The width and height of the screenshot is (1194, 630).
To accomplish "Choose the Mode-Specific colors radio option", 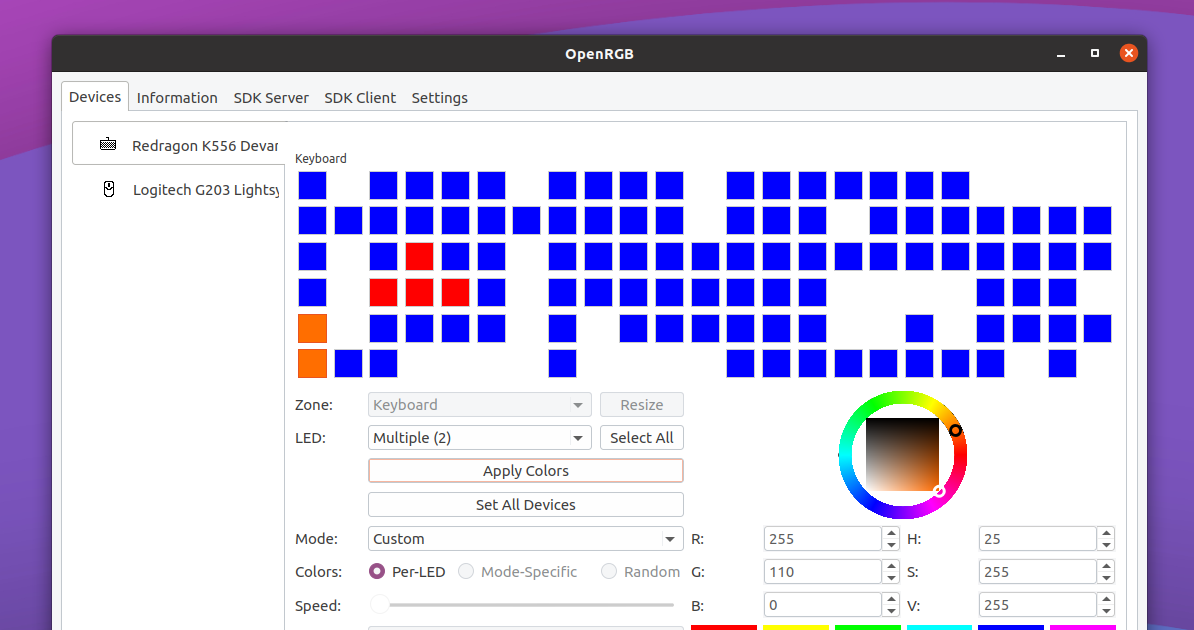I will (x=466, y=572).
